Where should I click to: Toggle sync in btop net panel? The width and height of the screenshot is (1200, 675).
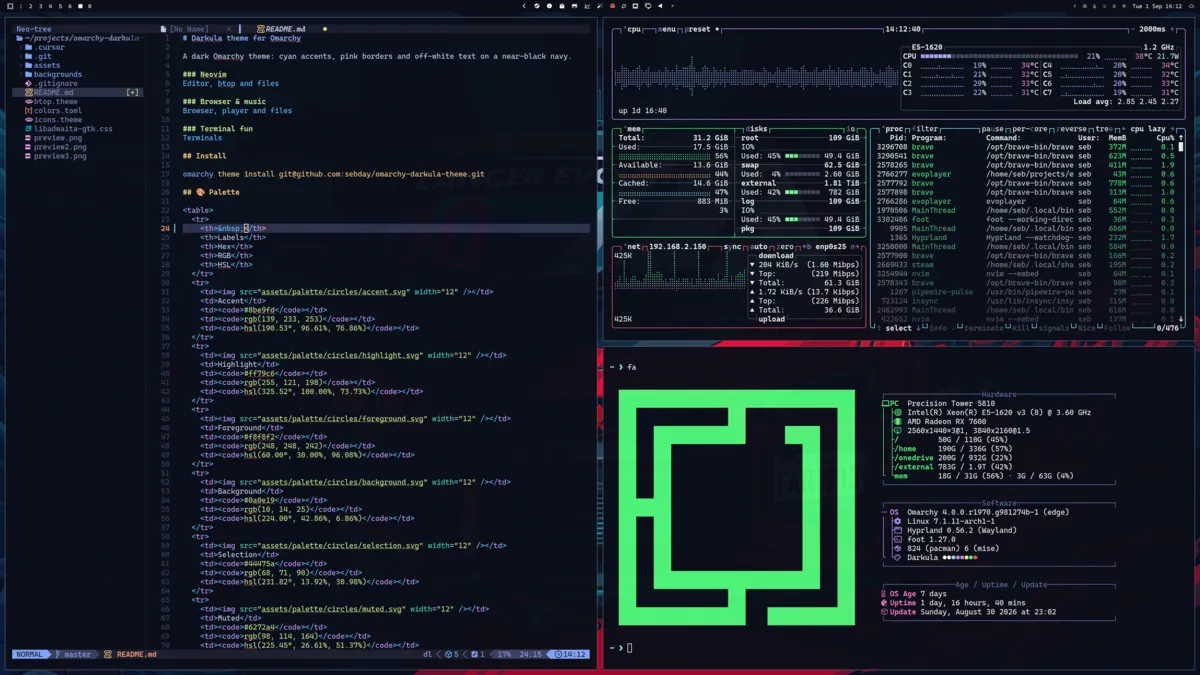click(731, 246)
